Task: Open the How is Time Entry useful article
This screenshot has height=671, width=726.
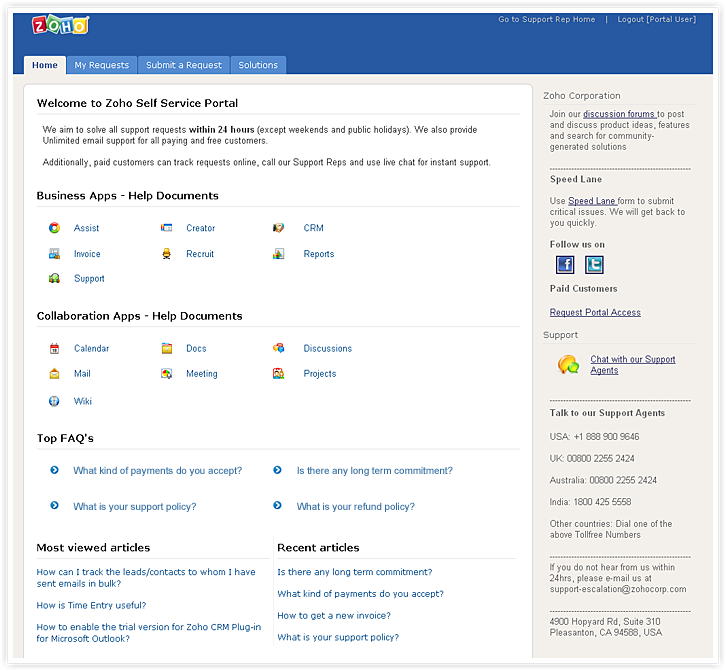Action: click(91, 605)
